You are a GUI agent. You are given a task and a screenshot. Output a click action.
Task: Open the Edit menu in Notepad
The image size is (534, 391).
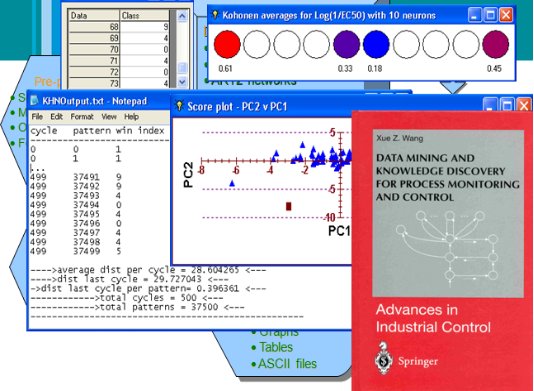[x=56, y=117]
